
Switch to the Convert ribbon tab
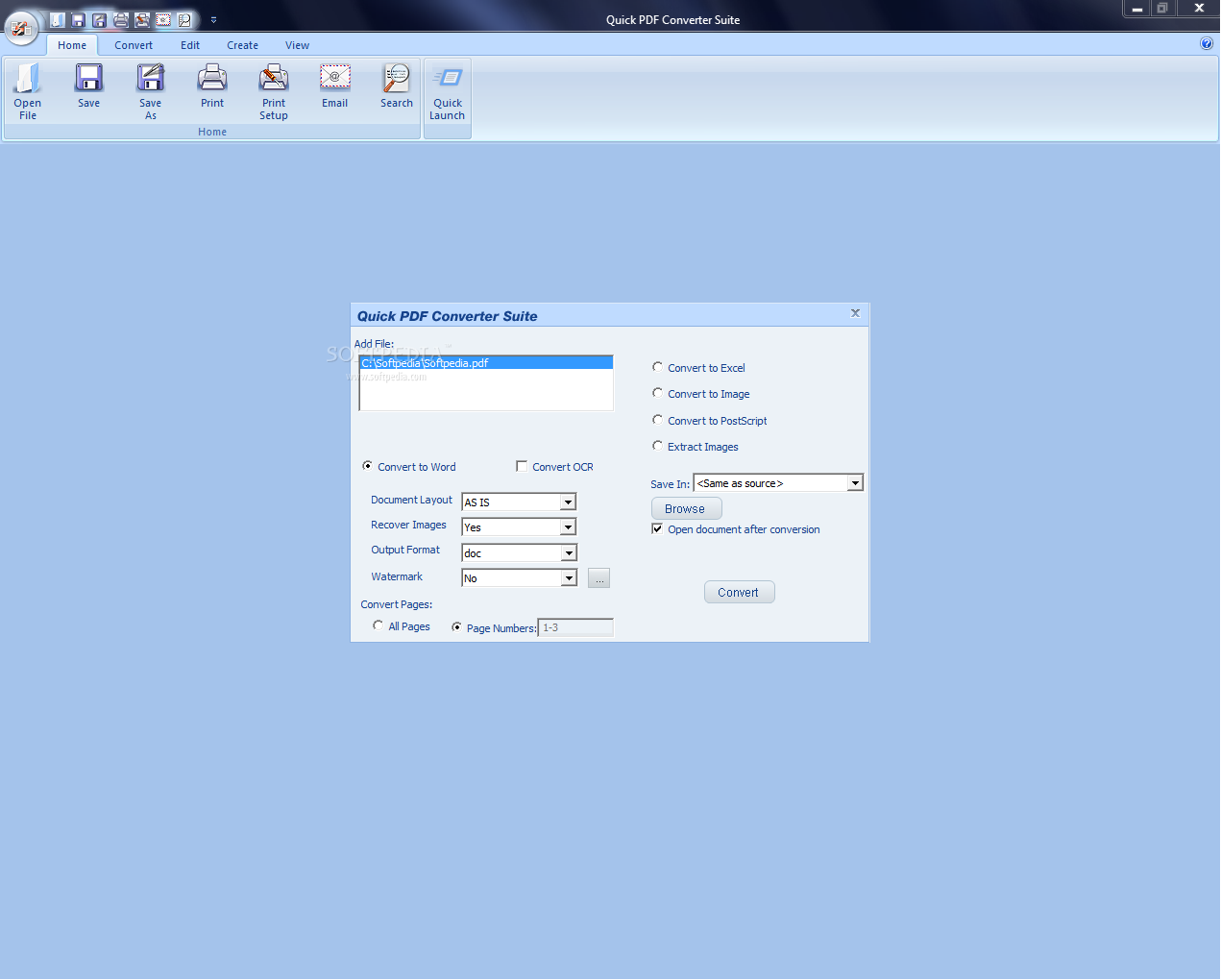[134, 45]
